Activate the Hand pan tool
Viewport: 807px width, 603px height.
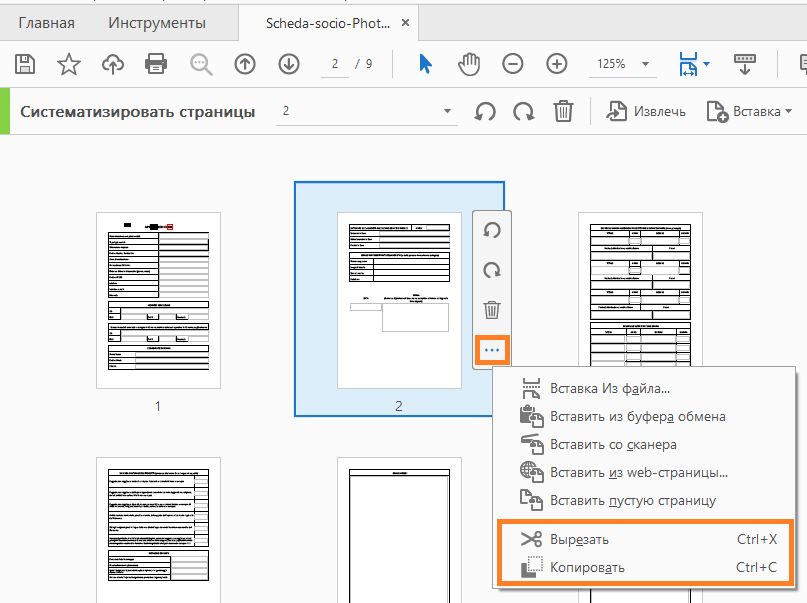coord(468,64)
